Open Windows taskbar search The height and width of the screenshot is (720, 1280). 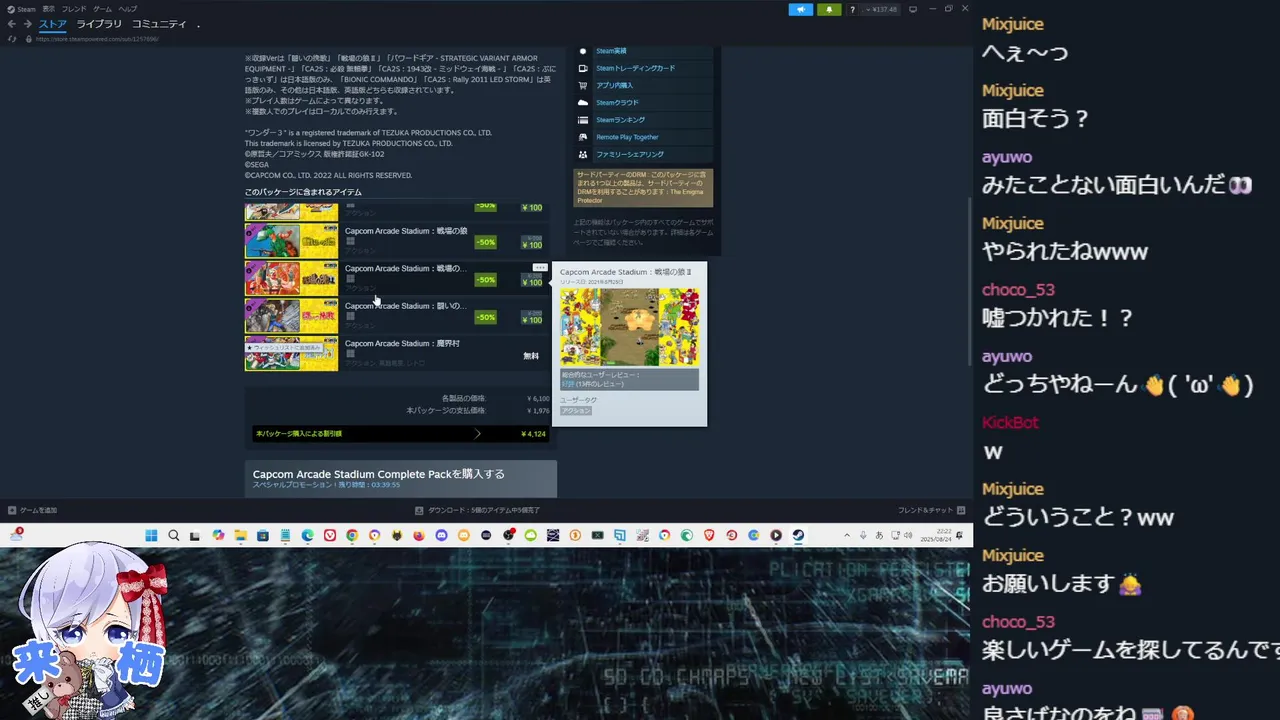pos(173,535)
